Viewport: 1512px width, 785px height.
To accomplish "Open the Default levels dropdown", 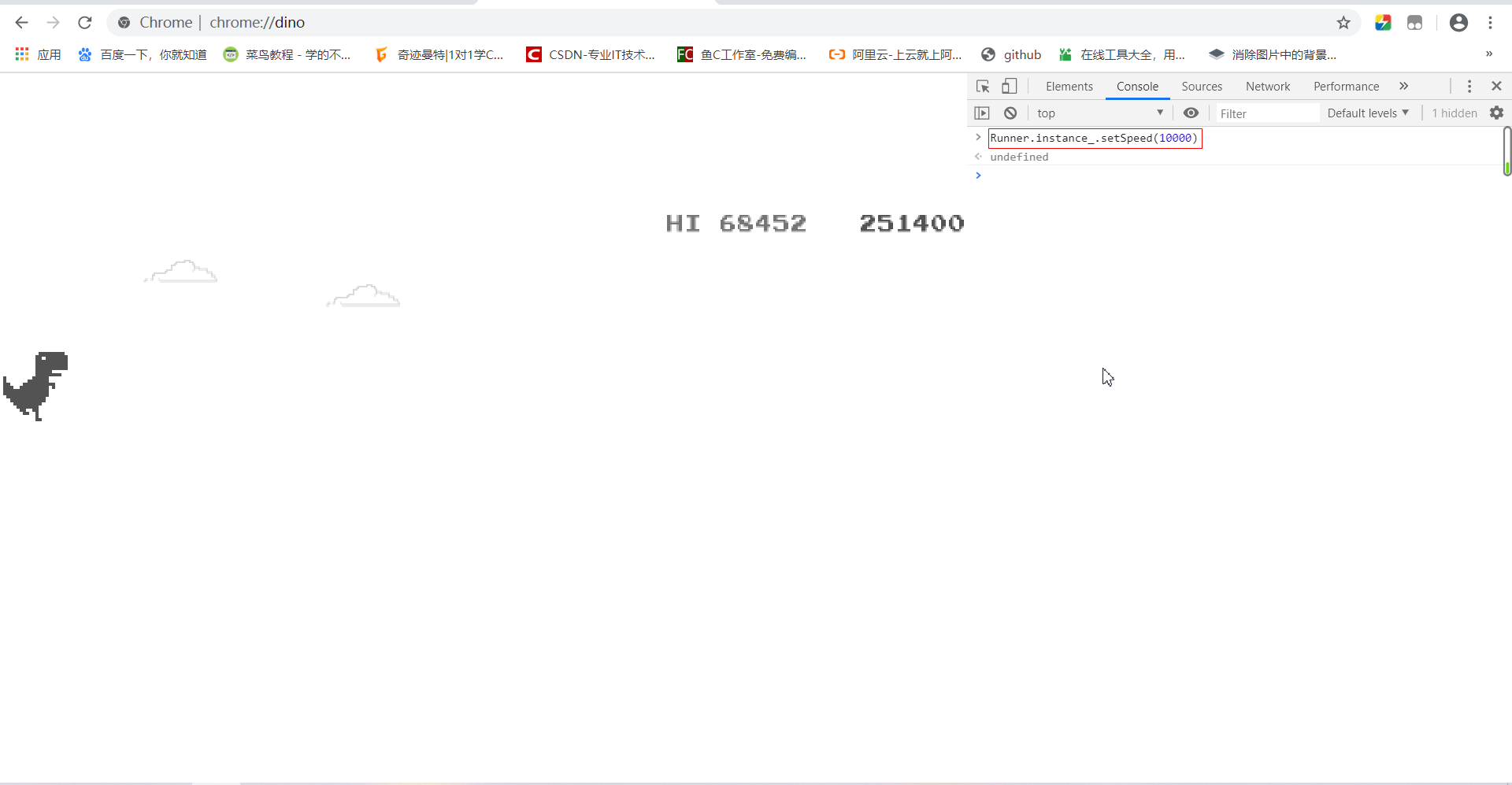I will click(1367, 113).
